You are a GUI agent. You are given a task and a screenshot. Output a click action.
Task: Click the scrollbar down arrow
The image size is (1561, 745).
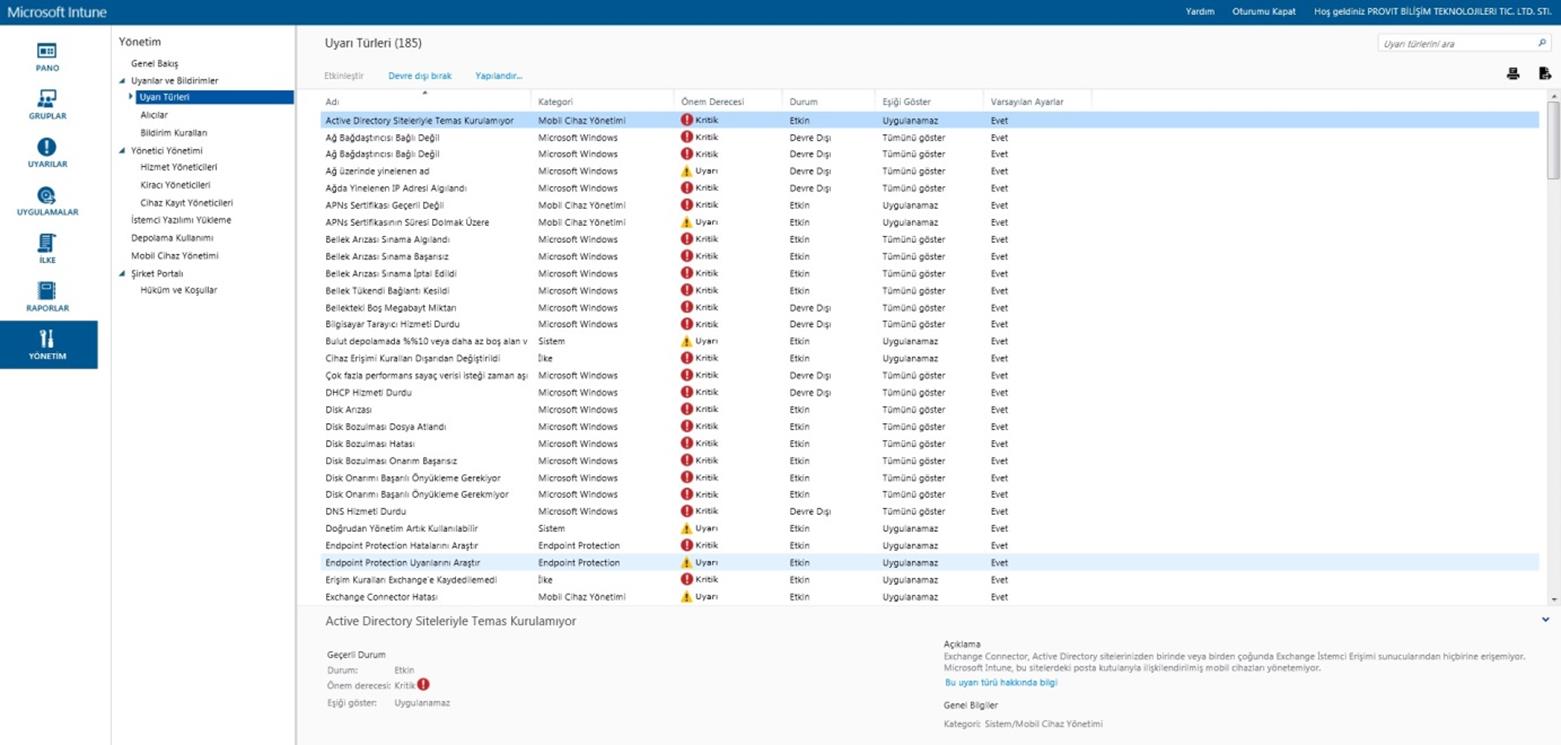1553,599
